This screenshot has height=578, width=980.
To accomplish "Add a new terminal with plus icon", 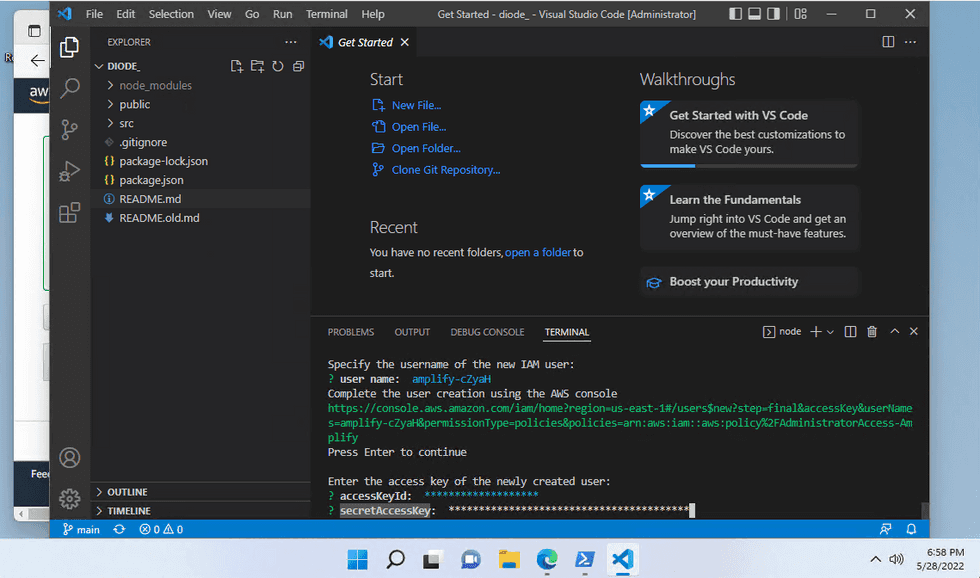I will 816,332.
